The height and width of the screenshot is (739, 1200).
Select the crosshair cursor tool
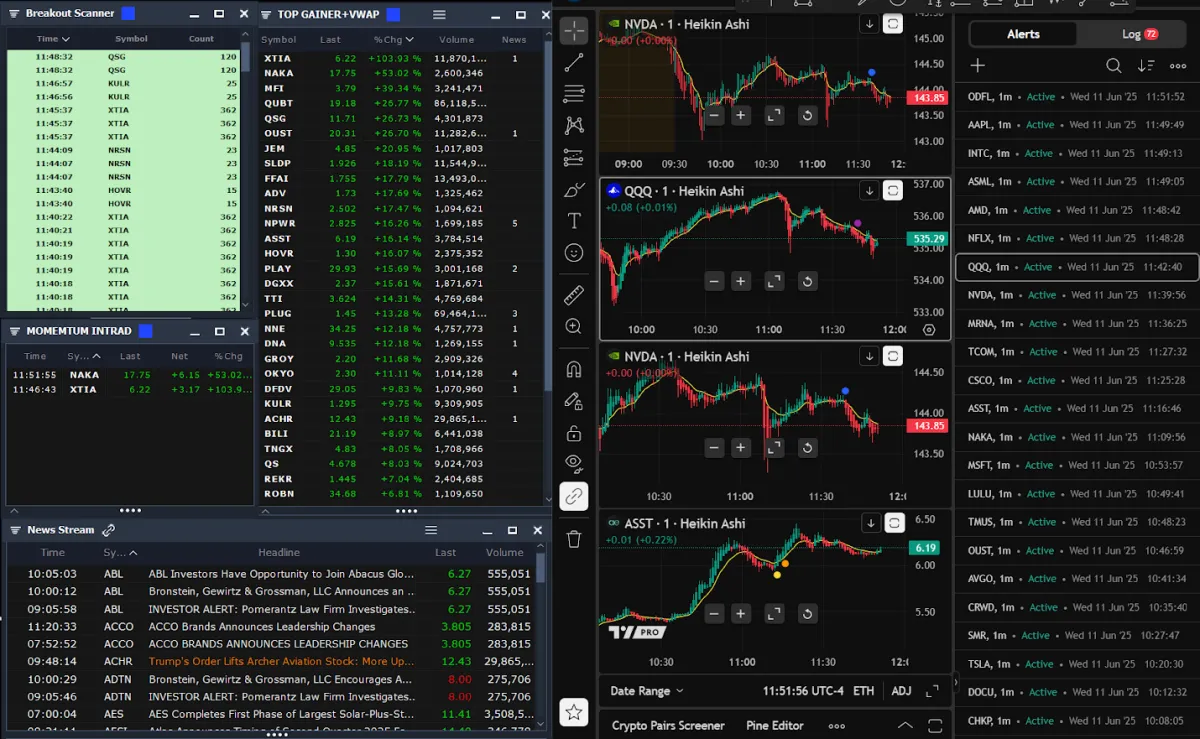(x=574, y=30)
